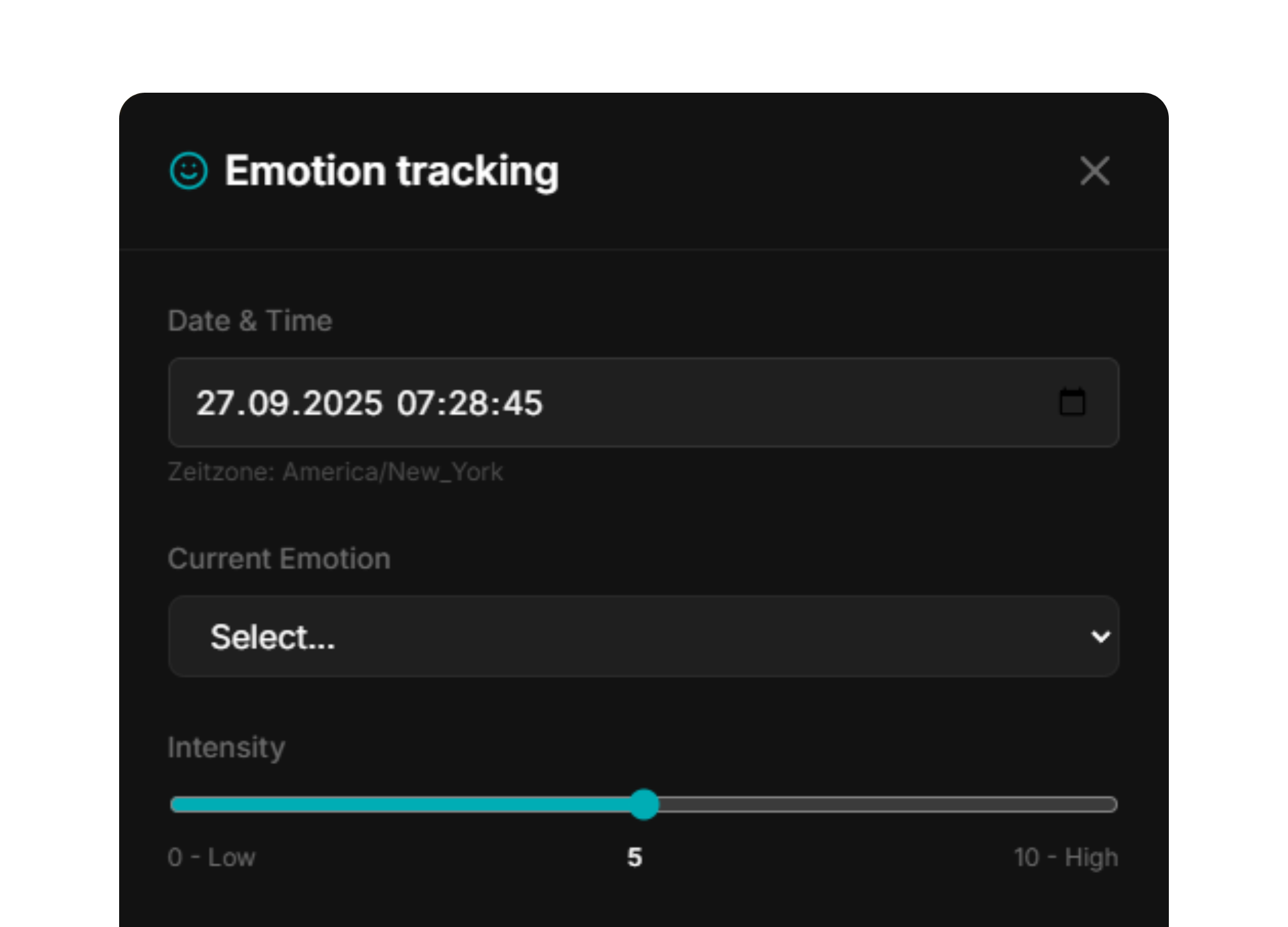Click the Current Emotion label
1288x927 pixels.
[279, 558]
